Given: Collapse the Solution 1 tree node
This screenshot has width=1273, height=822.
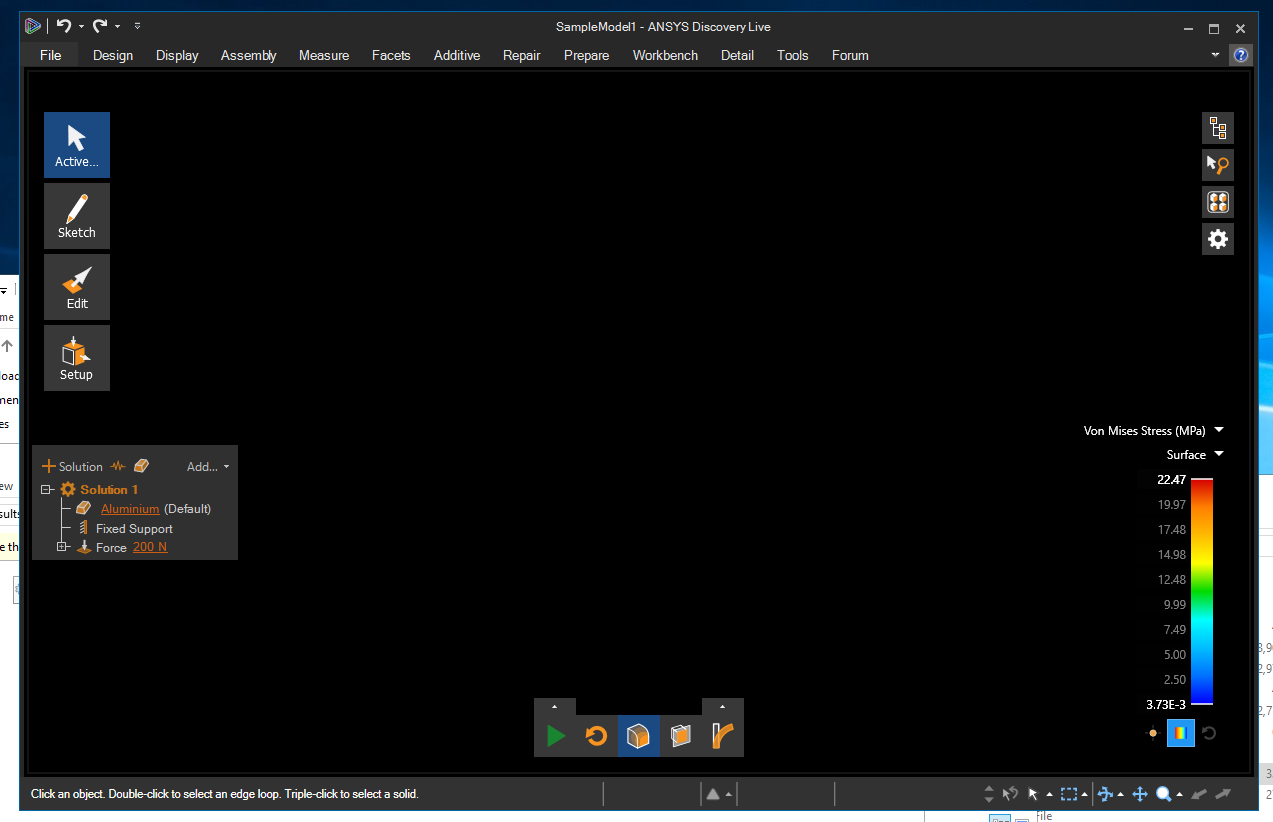Looking at the screenshot, I should click(x=46, y=489).
